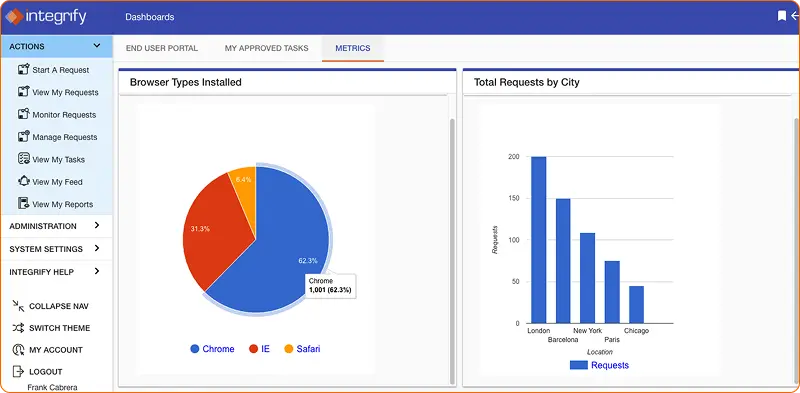The width and height of the screenshot is (800, 393).
Task: Click the red IE legend dot
Action: [253, 349]
